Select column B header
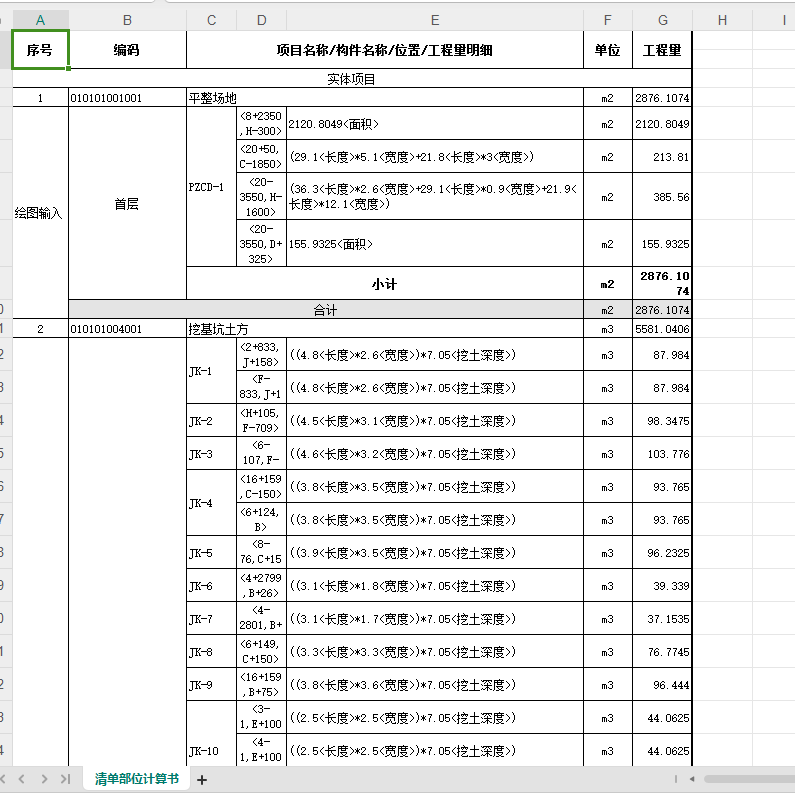This screenshot has width=795, height=793. point(127,20)
